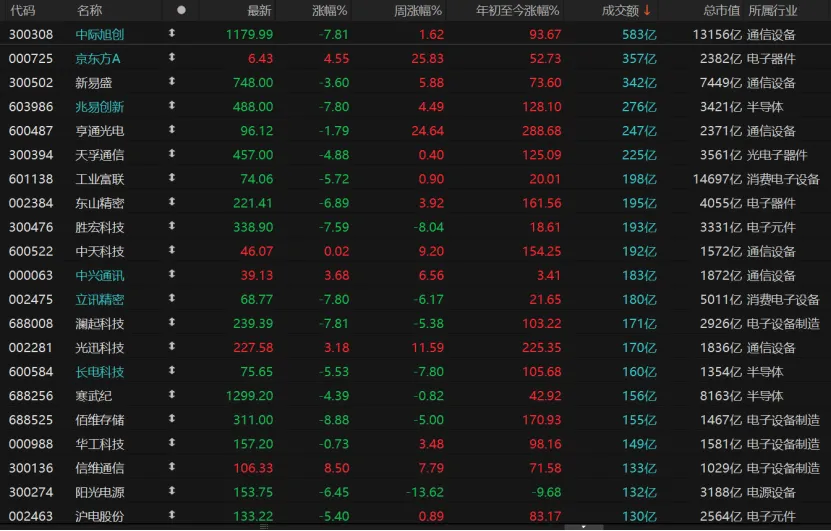Click 中际旭创 market cap 13156亿
The height and width of the screenshot is (531, 831).
pos(717,34)
